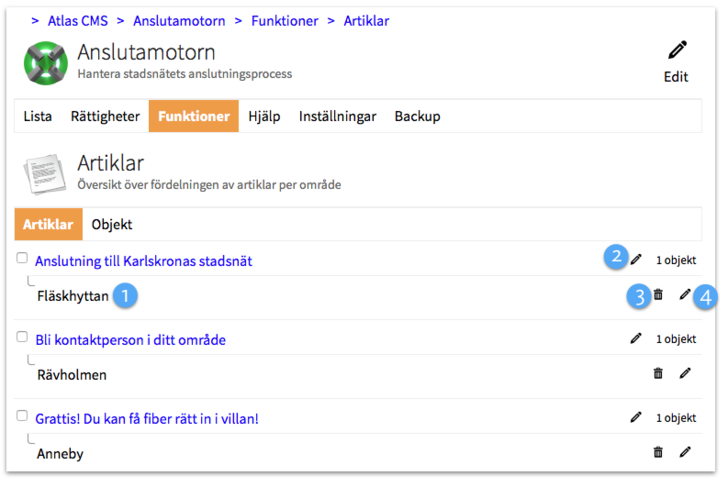Screen dimensions: 728x487
Task: Tick the Bli kontaktperson i ditt område checkbox
Action: click(22, 337)
